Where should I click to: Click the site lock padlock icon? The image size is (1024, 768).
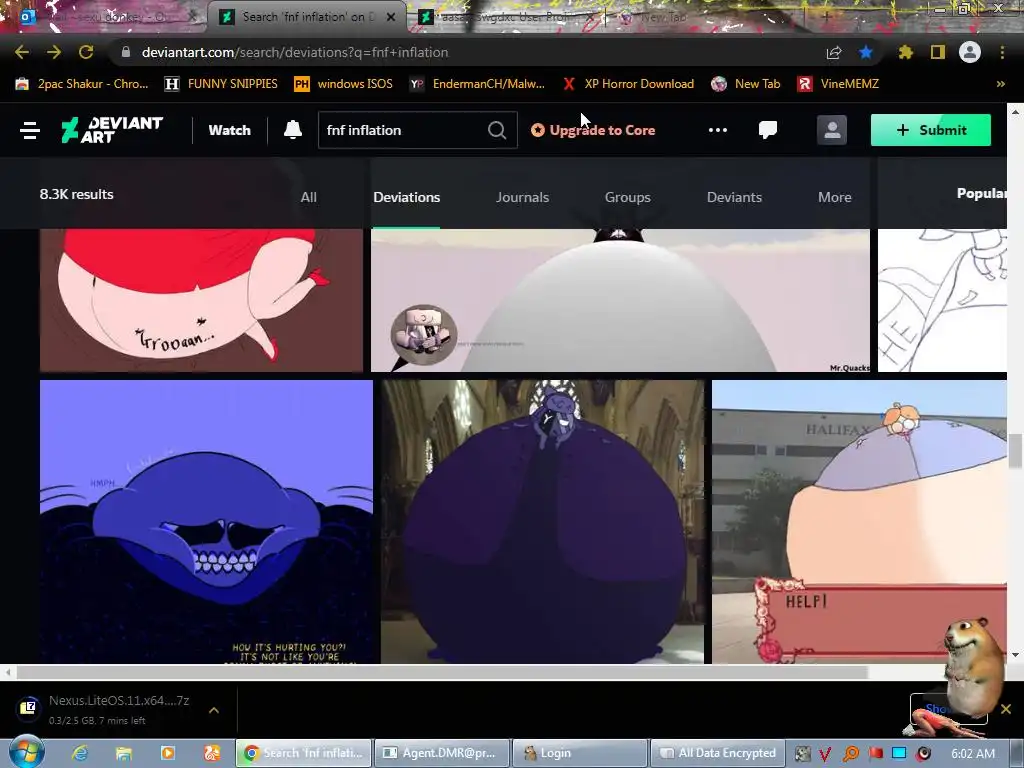tap(126, 52)
